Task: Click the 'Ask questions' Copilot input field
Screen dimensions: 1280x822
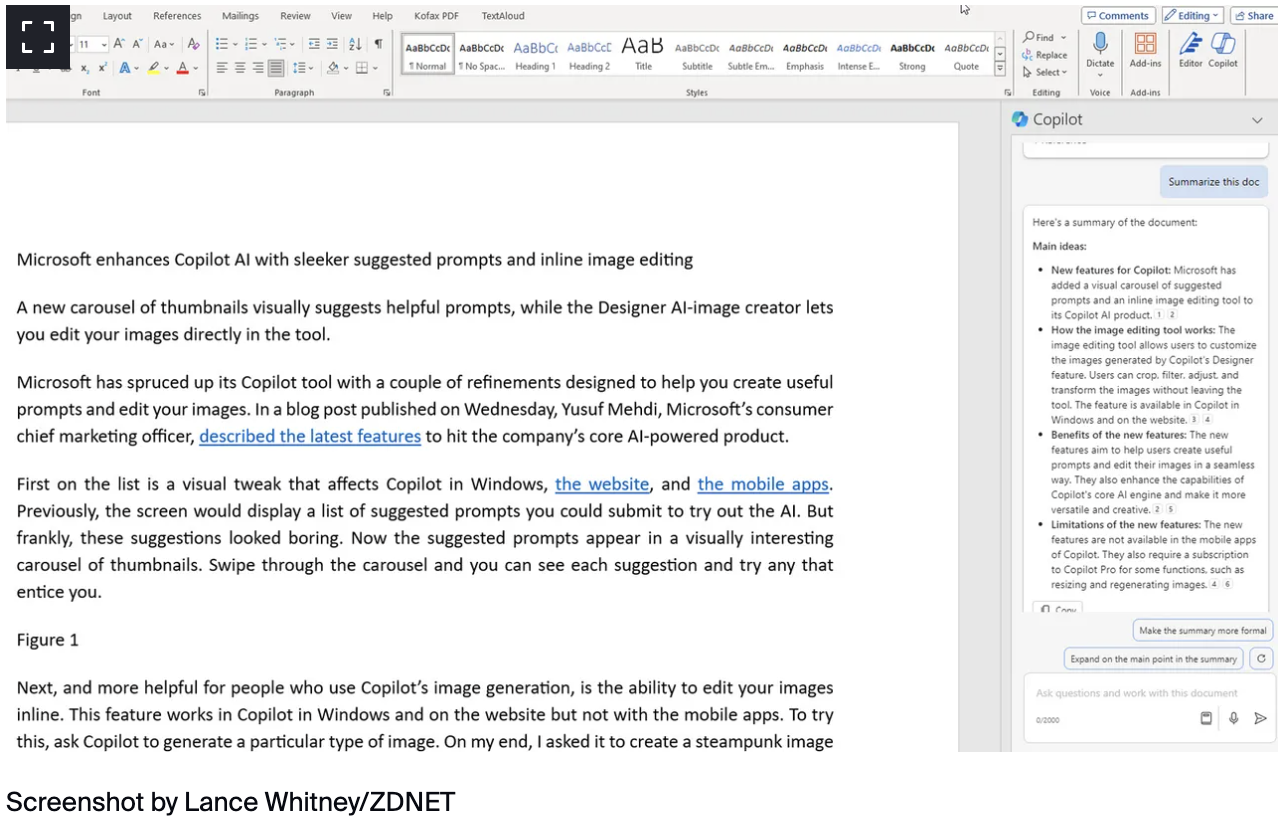Action: coord(1135,693)
